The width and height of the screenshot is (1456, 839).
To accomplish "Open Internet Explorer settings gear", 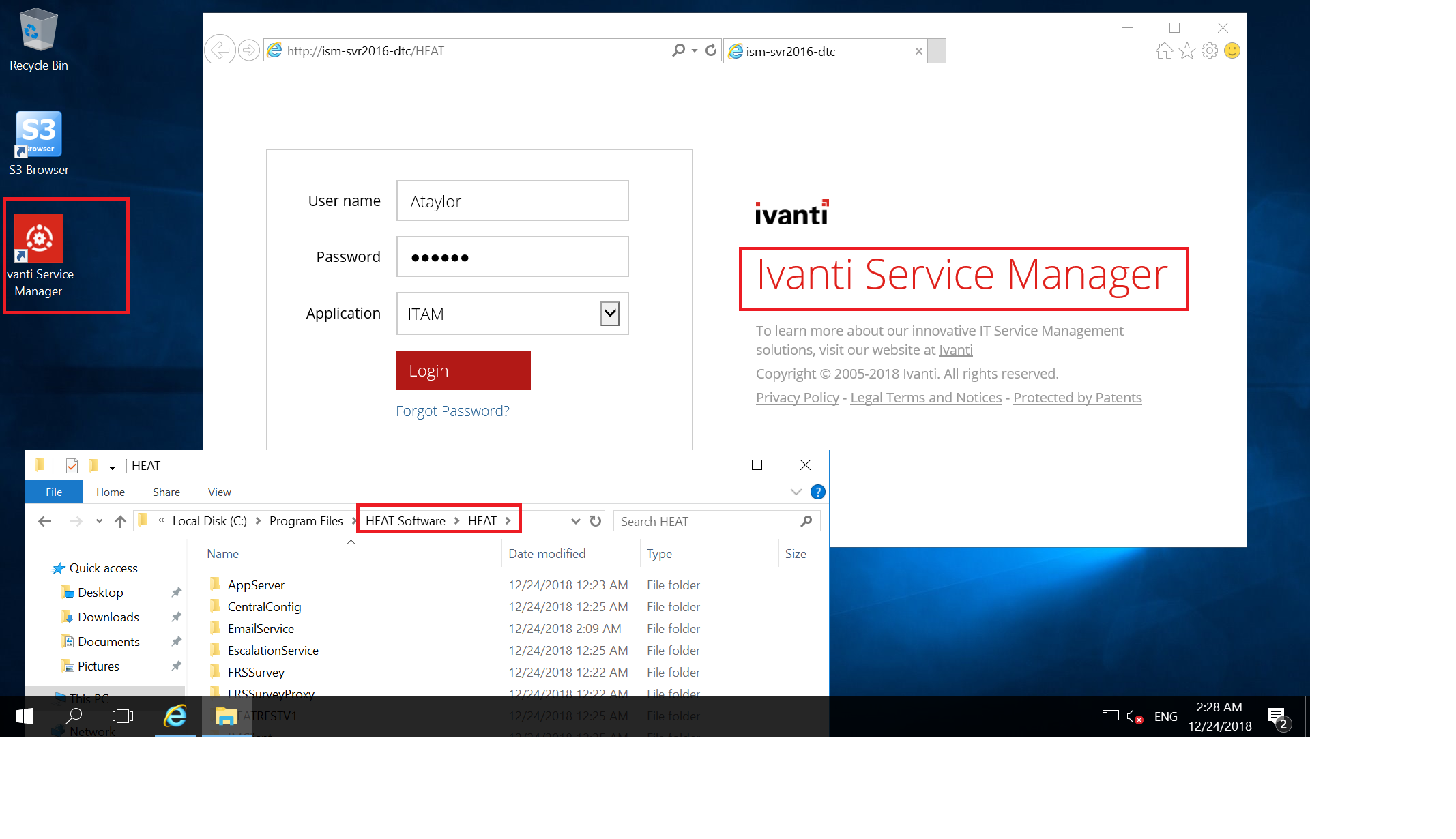I will point(1210,50).
